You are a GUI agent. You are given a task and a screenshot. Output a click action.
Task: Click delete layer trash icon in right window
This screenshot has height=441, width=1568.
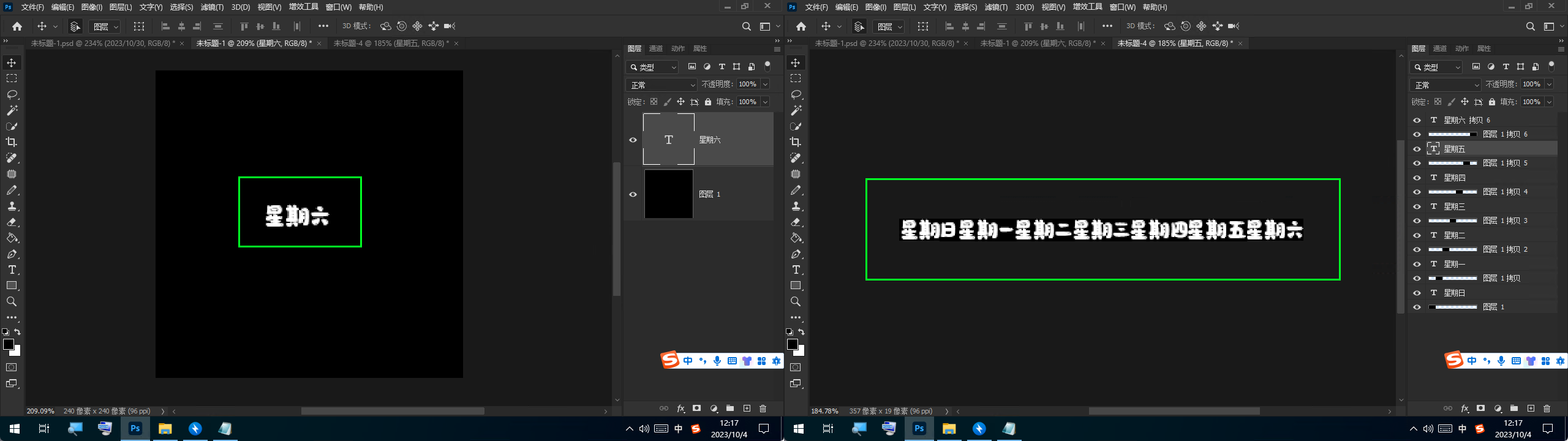(1547, 409)
